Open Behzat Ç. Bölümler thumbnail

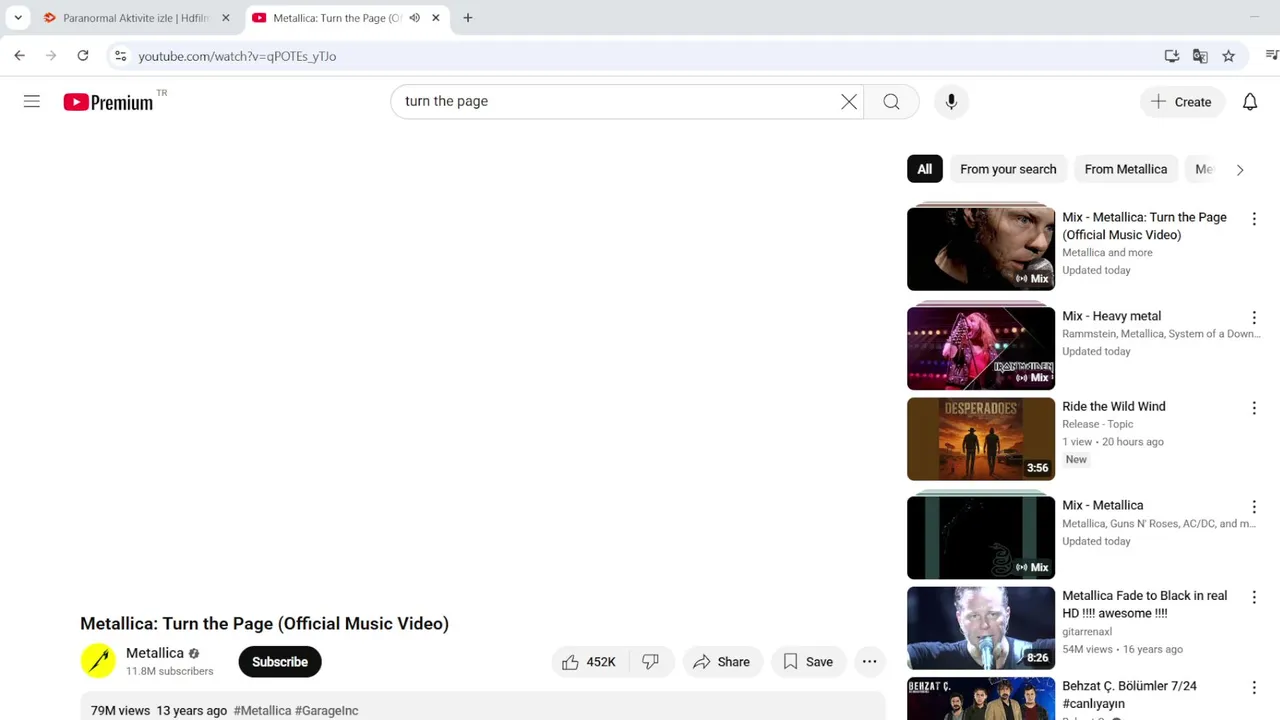point(981,699)
